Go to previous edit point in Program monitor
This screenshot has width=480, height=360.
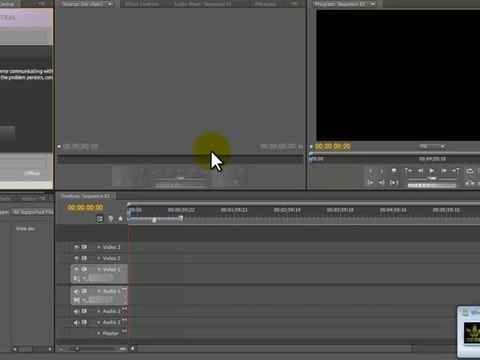coord(408,171)
